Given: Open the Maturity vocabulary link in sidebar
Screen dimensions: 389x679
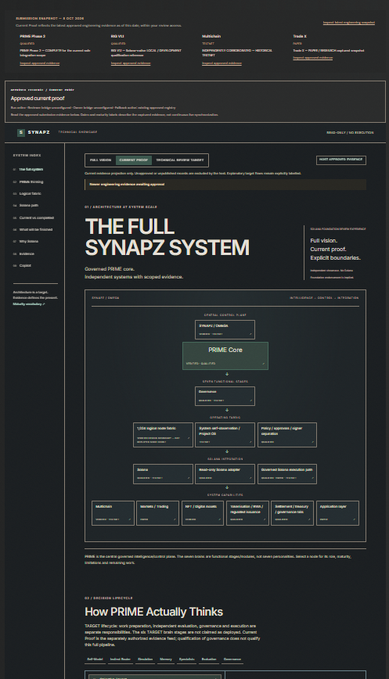Looking at the screenshot, I should [x=29, y=304].
